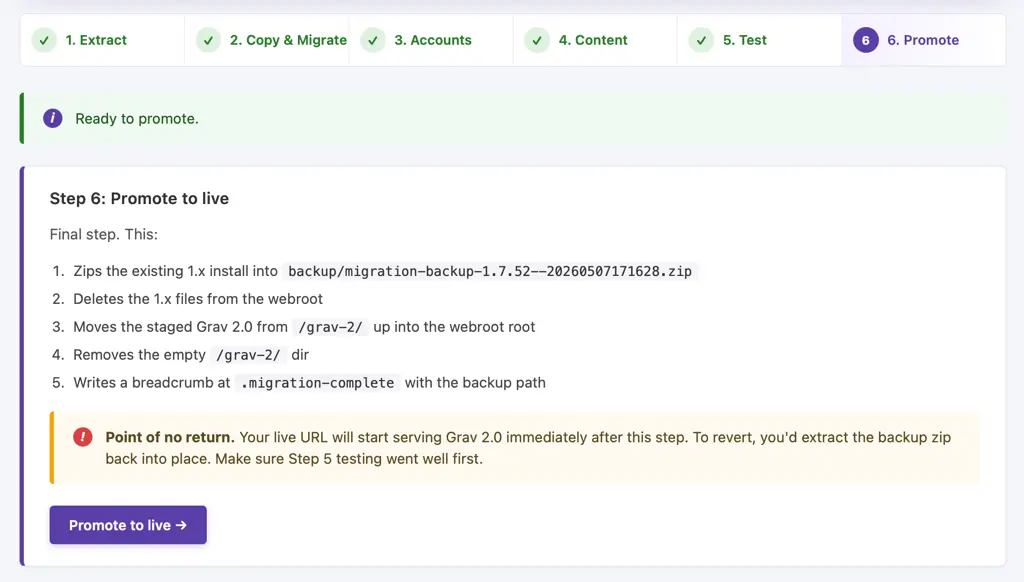Click the Step 6: Promote to live heading
1024x582 pixels.
coord(139,199)
